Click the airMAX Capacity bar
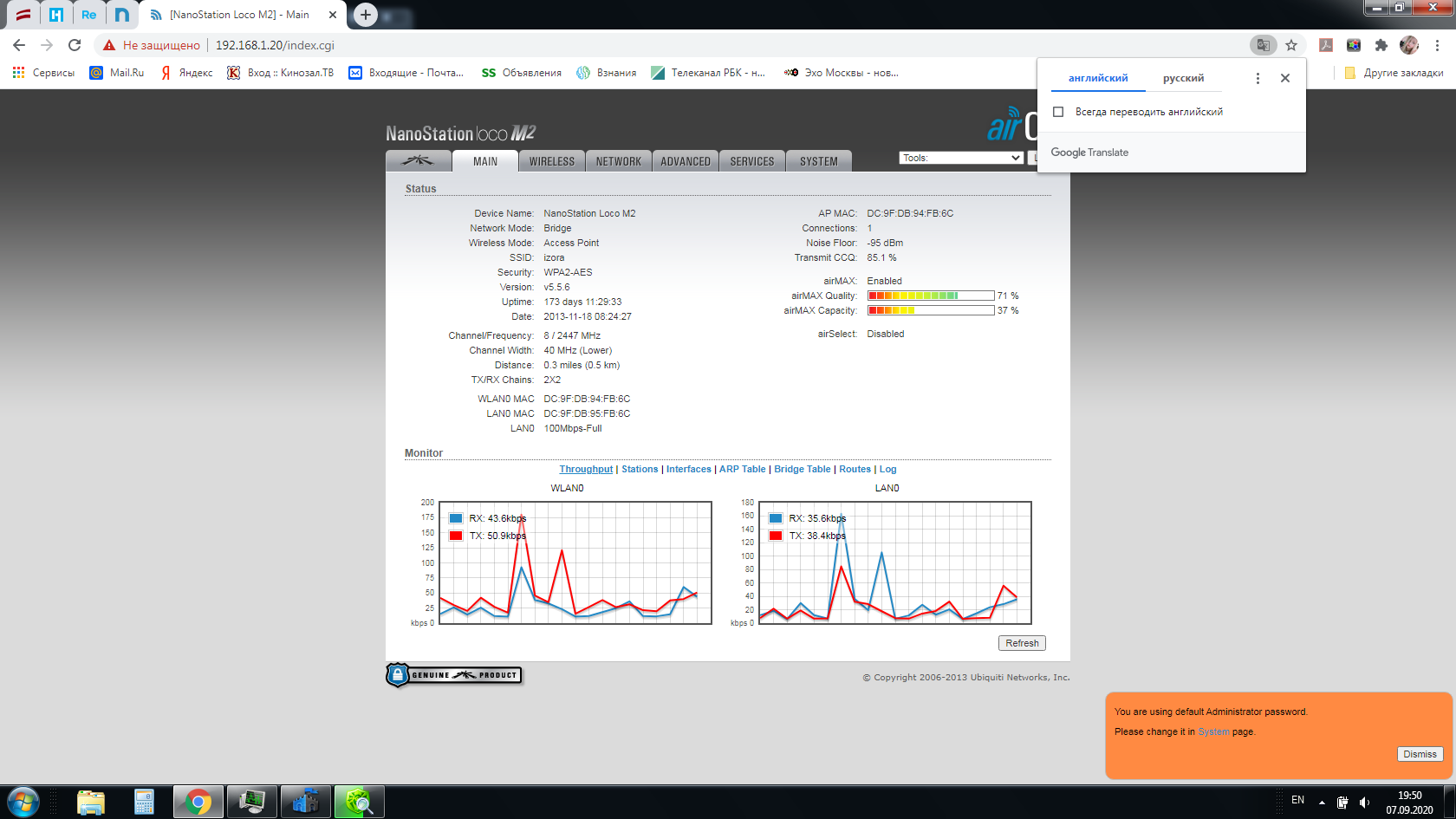The image size is (1456, 819). pyautogui.click(x=931, y=310)
